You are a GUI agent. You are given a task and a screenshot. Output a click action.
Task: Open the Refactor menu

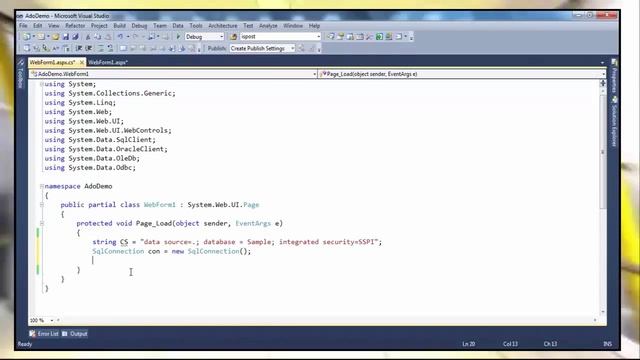click(x=75, y=26)
